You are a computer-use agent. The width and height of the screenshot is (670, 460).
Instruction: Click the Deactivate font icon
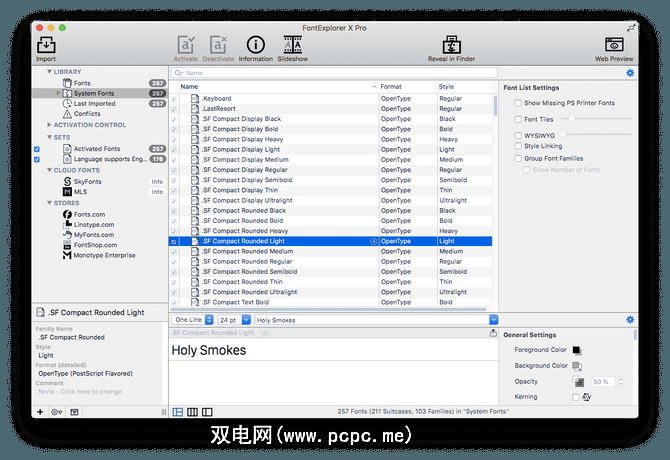pos(218,44)
